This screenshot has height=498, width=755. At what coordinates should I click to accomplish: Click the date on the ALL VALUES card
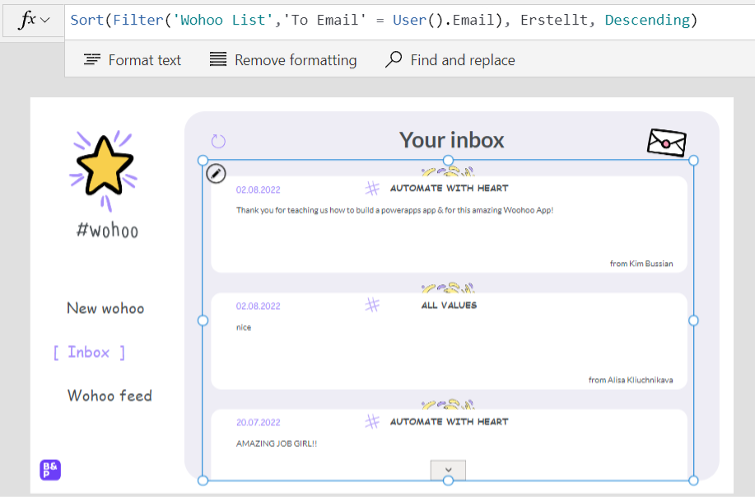pyautogui.click(x=258, y=306)
